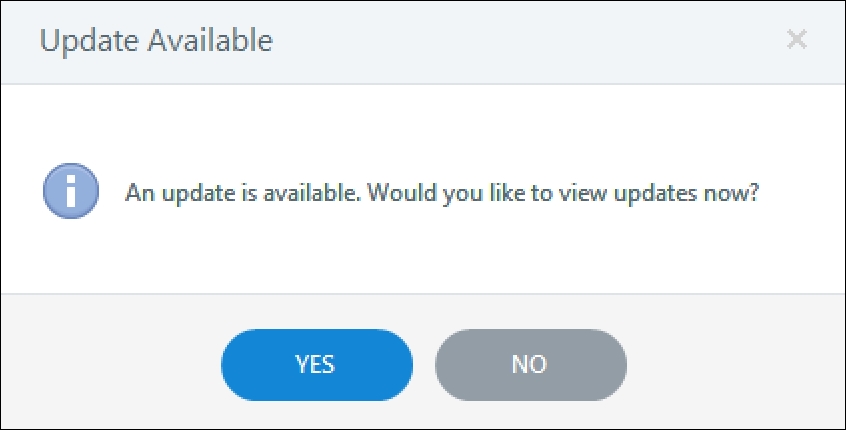Viewport: 846px width, 430px height.
Task: Tap the info icon left of the message
Action: point(71,191)
